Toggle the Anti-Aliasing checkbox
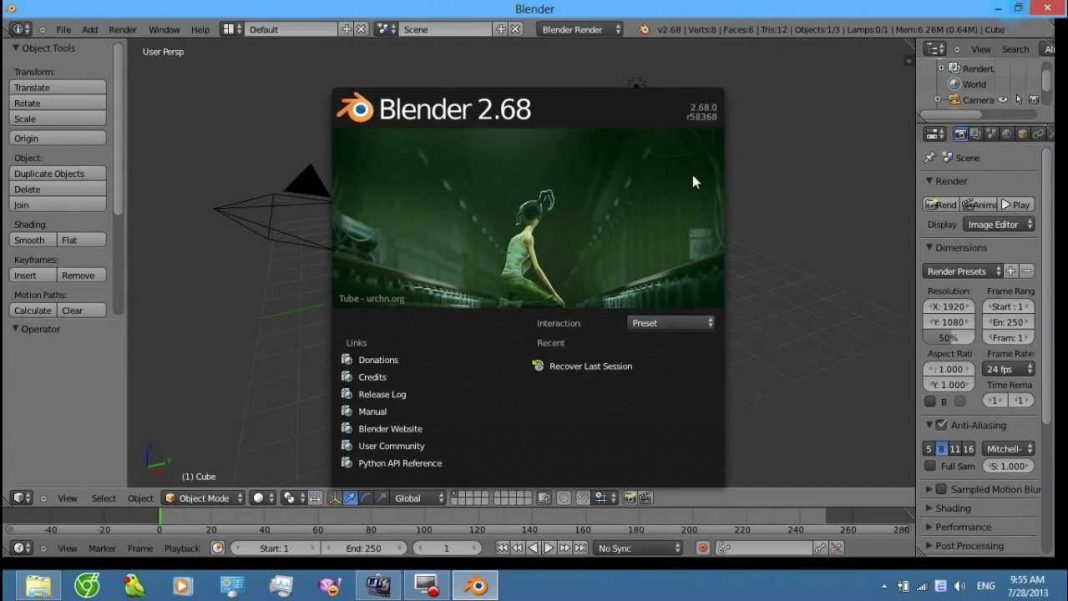 point(941,425)
